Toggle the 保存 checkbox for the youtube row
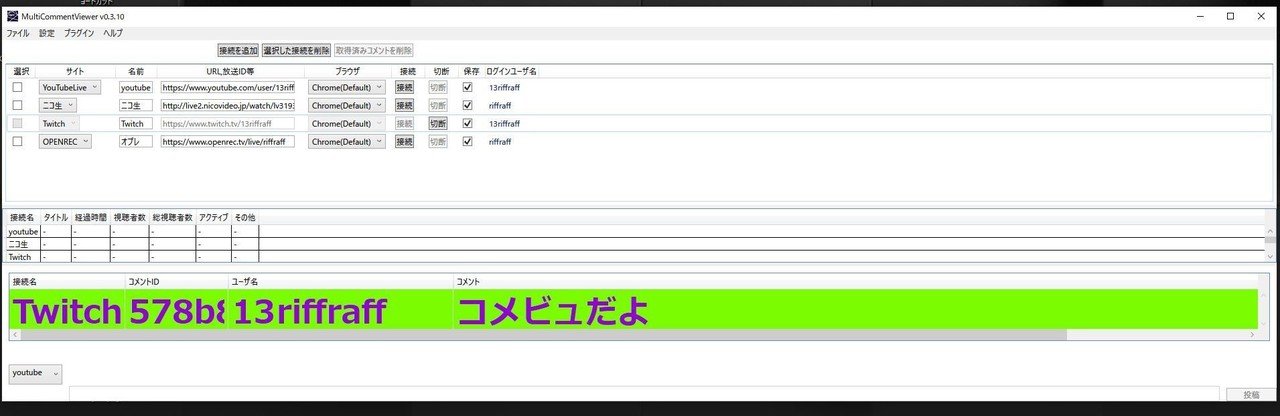This screenshot has width=1280, height=416. [x=467, y=87]
